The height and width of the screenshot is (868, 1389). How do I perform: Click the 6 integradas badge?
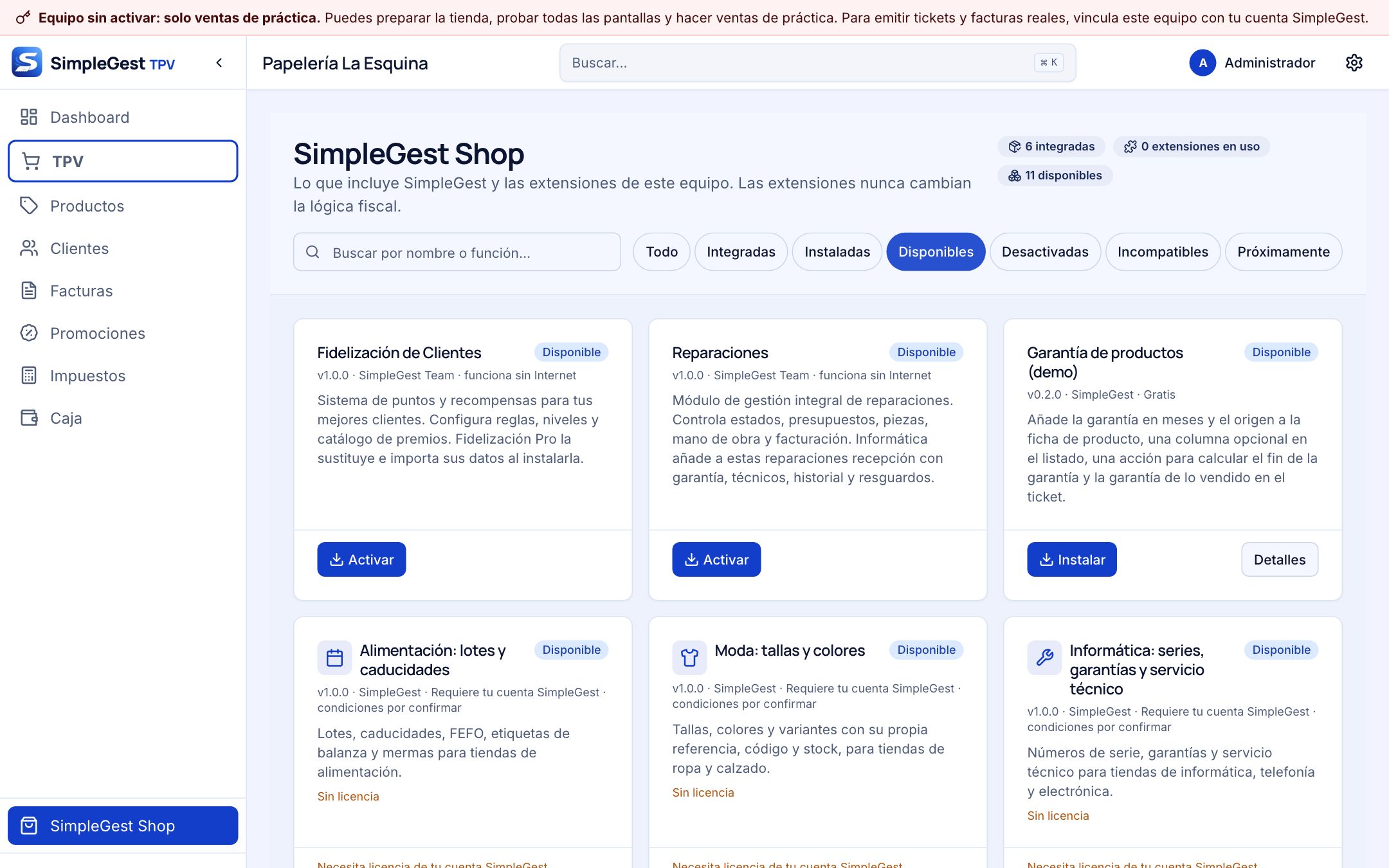click(1051, 147)
